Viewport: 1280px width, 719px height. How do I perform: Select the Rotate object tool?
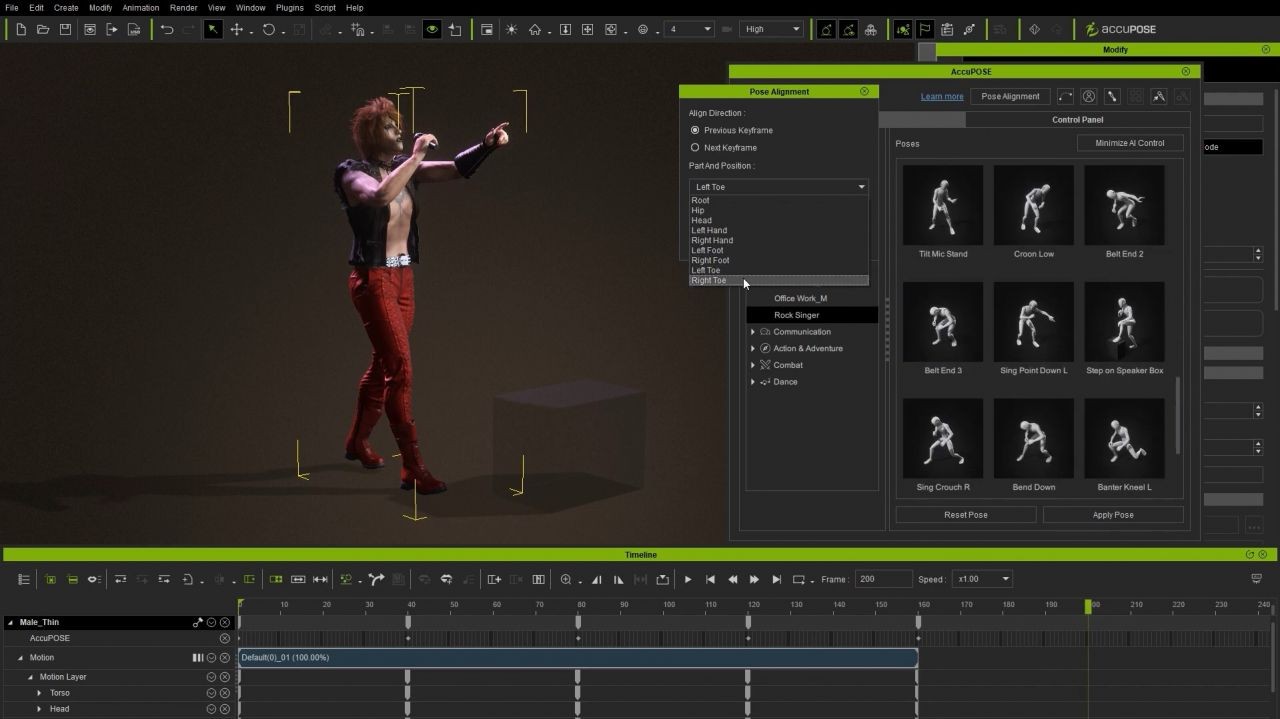[x=268, y=30]
